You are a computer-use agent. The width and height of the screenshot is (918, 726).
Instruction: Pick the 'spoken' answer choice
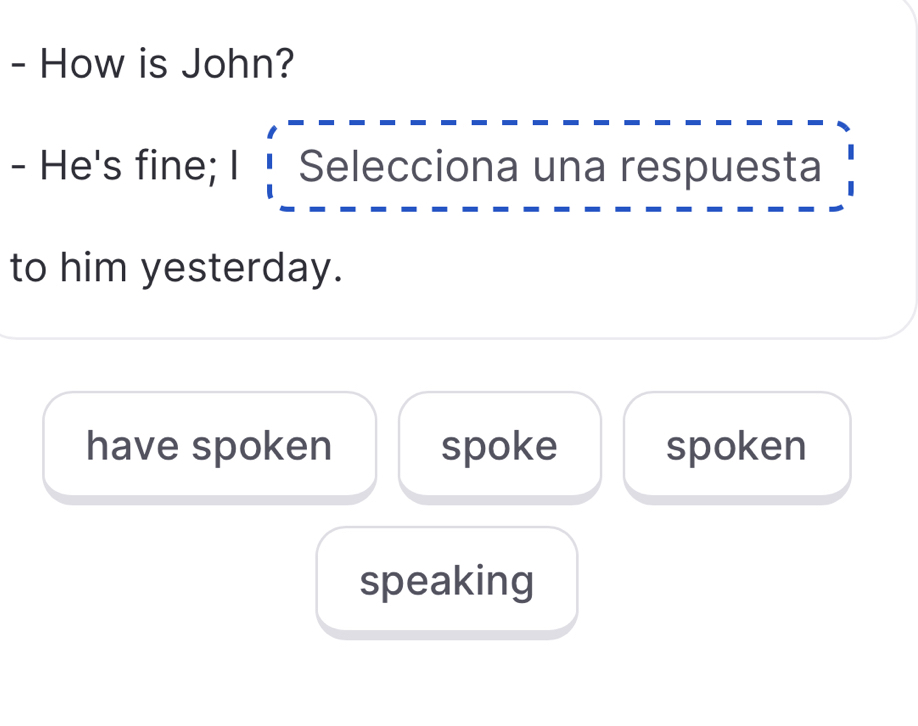[736, 445]
